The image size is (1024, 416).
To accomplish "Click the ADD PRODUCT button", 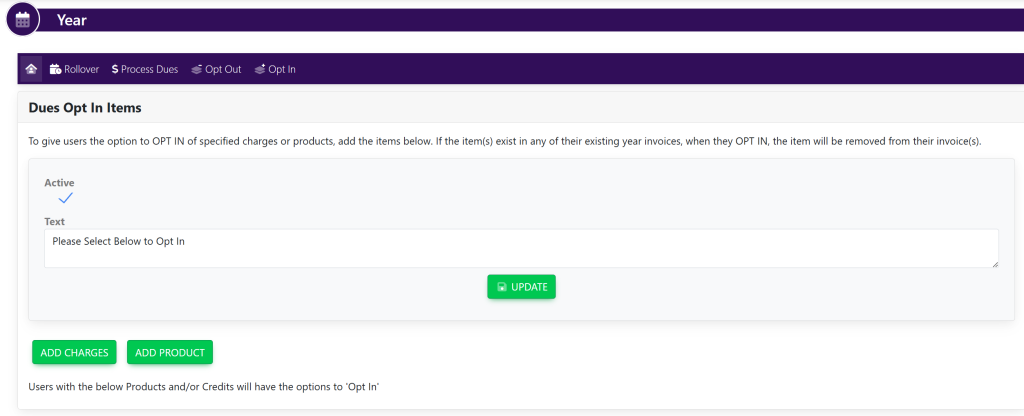I will [170, 352].
